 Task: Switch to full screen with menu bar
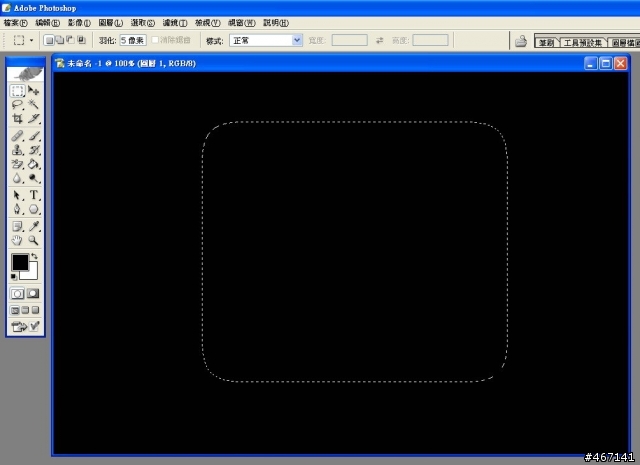pos(25,310)
